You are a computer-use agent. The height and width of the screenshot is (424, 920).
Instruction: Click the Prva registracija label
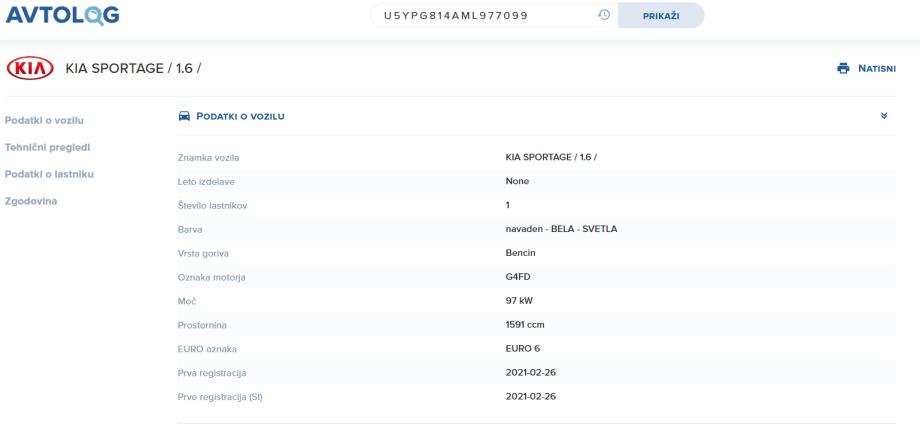(212, 374)
